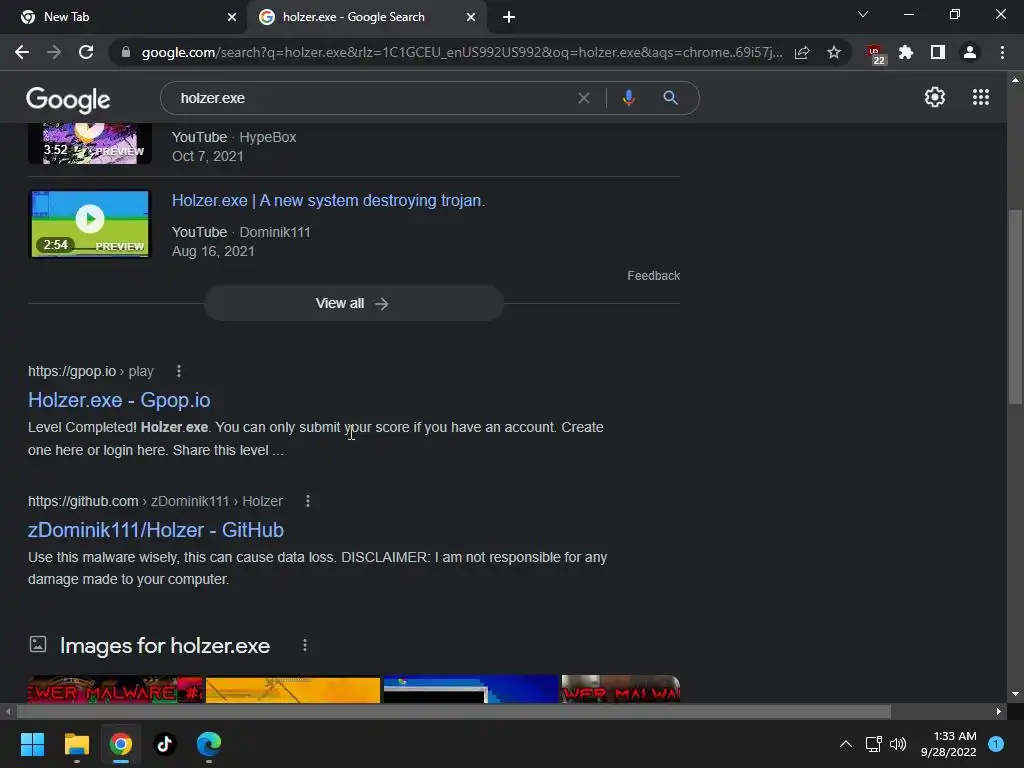Open File Explorer from the taskbar

click(x=76, y=744)
